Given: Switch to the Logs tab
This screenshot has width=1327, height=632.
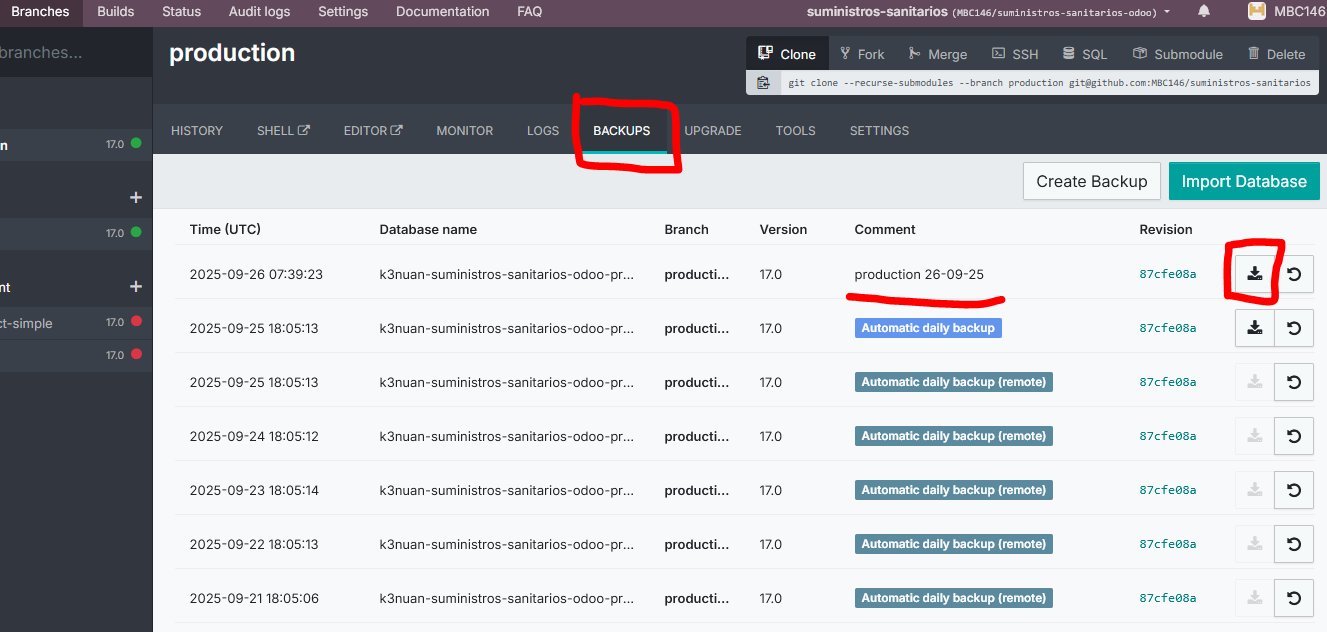Looking at the screenshot, I should 543,131.
